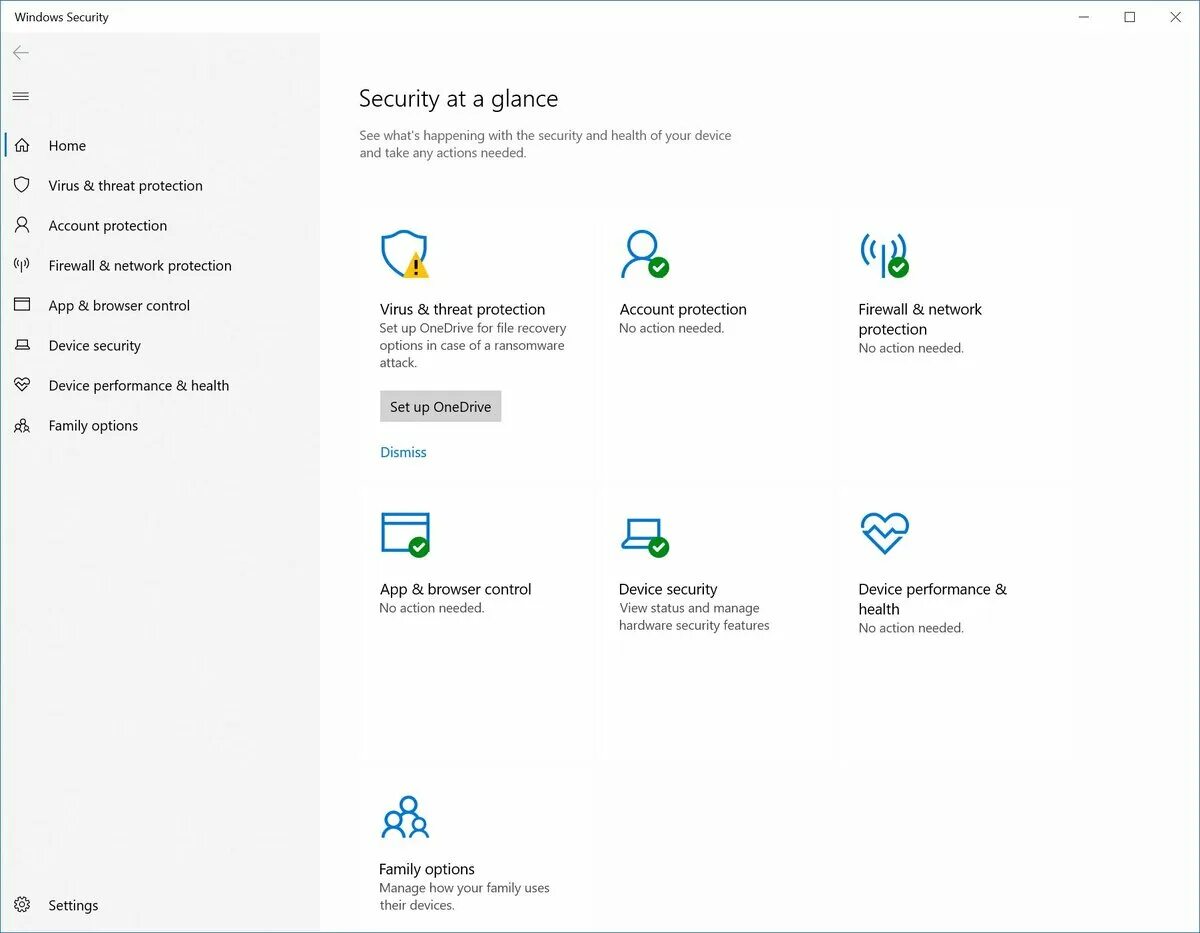
Task: Go back with the back arrow
Action: pos(21,53)
